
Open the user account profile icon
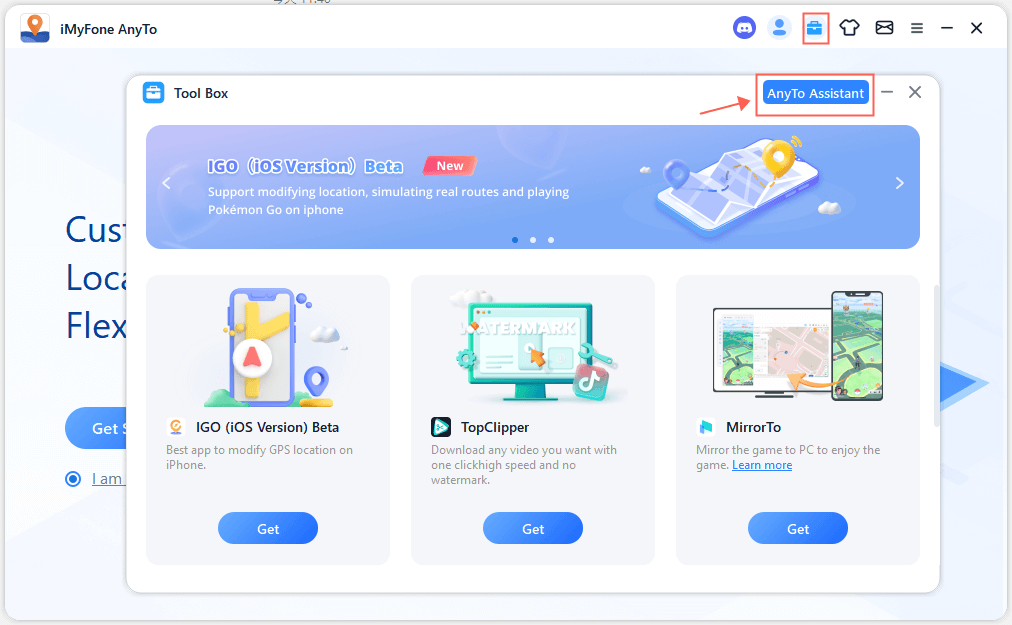point(779,28)
